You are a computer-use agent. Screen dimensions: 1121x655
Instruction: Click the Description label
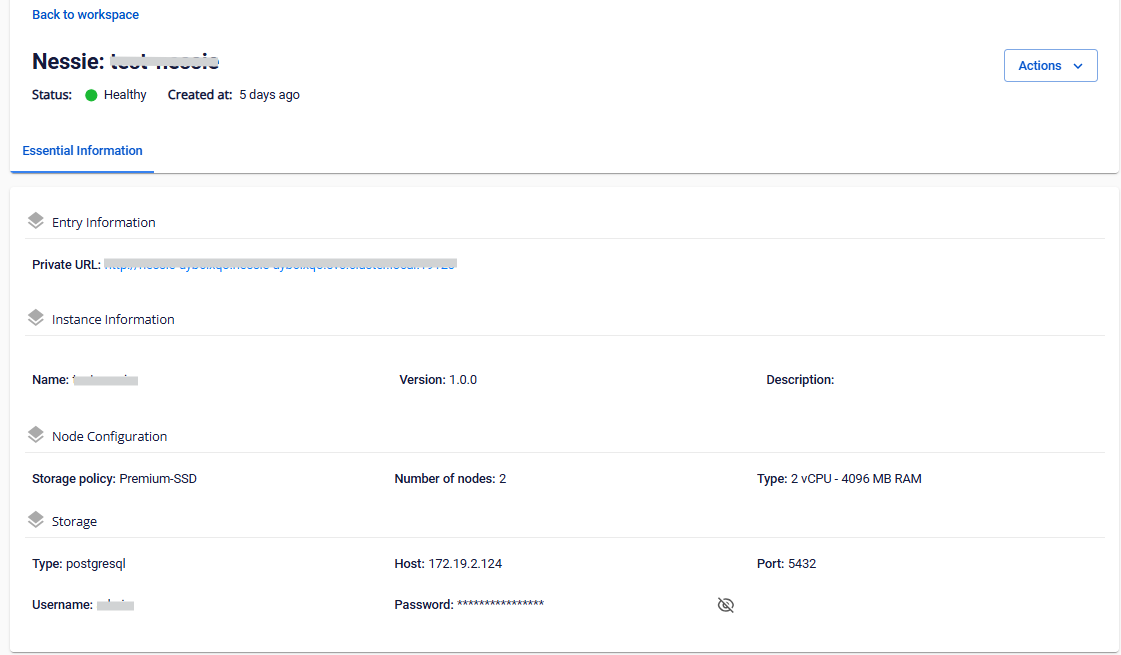click(x=800, y=380)
